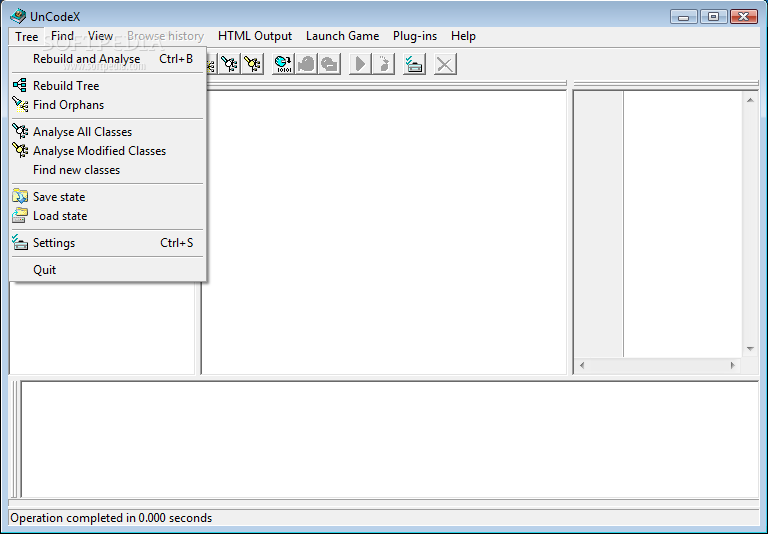This screenshot has height=534, width=768.
Task: Open the Plug-ins menu
Action: (x=415, y=36)
